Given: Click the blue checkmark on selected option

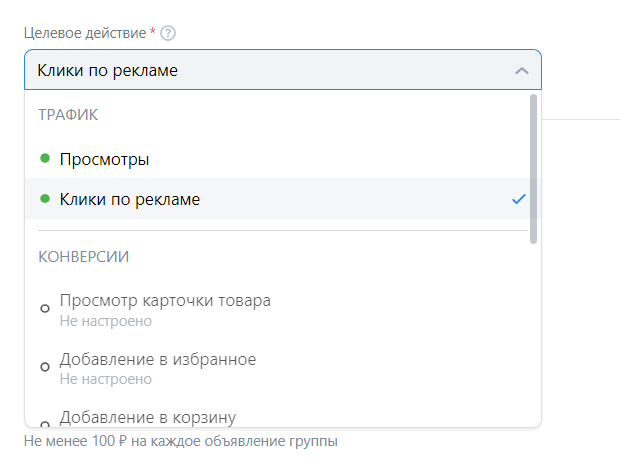Looking at the screenshot, I should click(519, 199).
